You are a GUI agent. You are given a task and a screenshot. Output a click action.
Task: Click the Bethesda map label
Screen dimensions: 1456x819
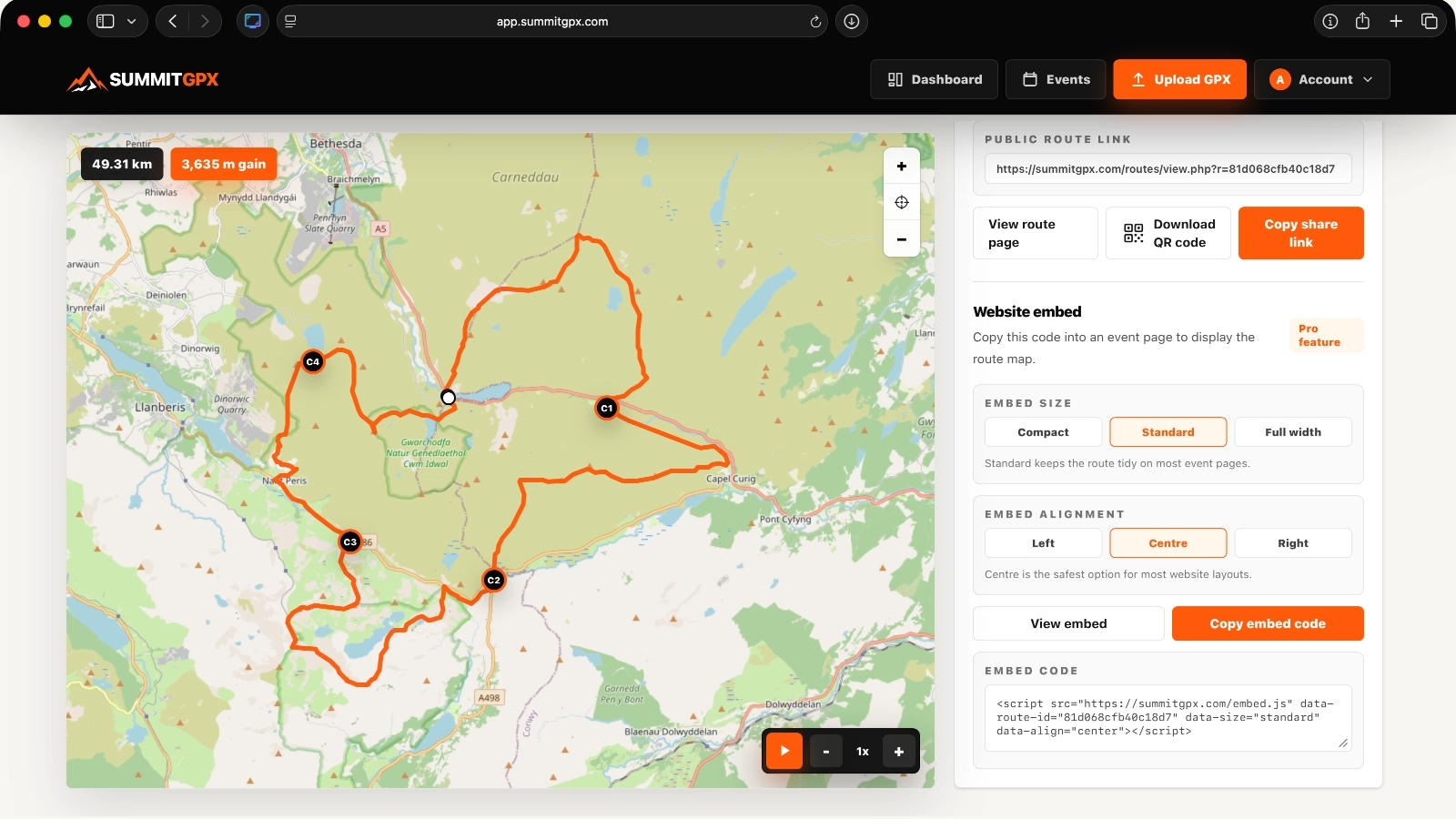coord(336,144)
